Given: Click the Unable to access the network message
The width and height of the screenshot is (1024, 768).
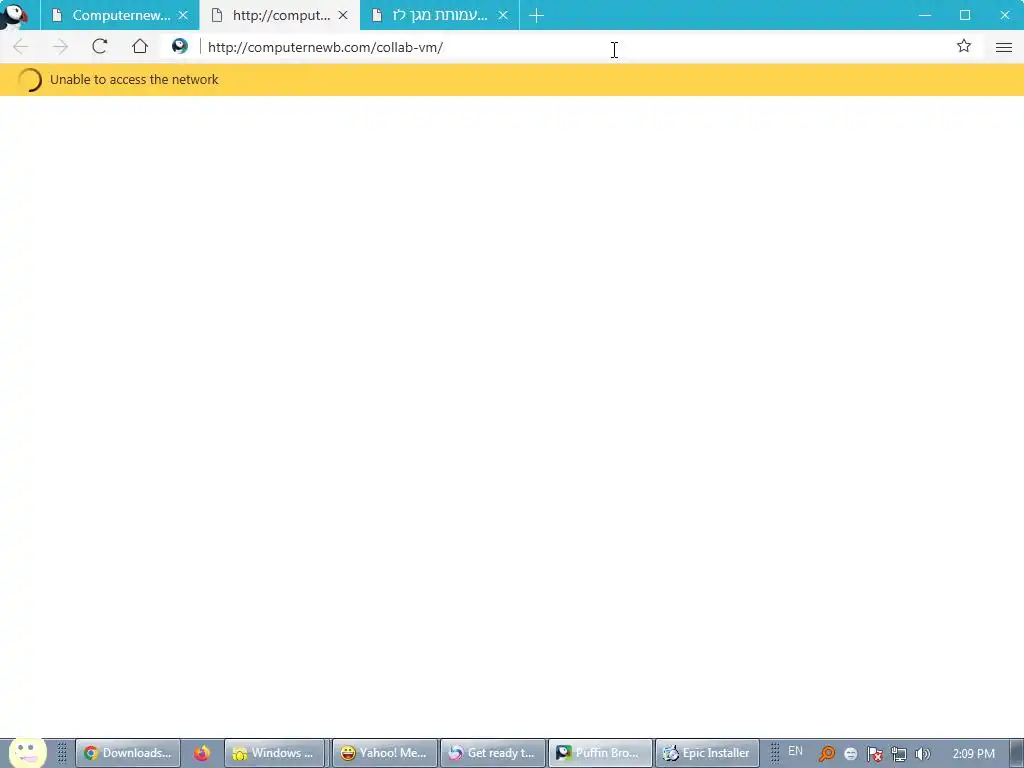Looking at the screenshot, I should (x=134, y=80).
